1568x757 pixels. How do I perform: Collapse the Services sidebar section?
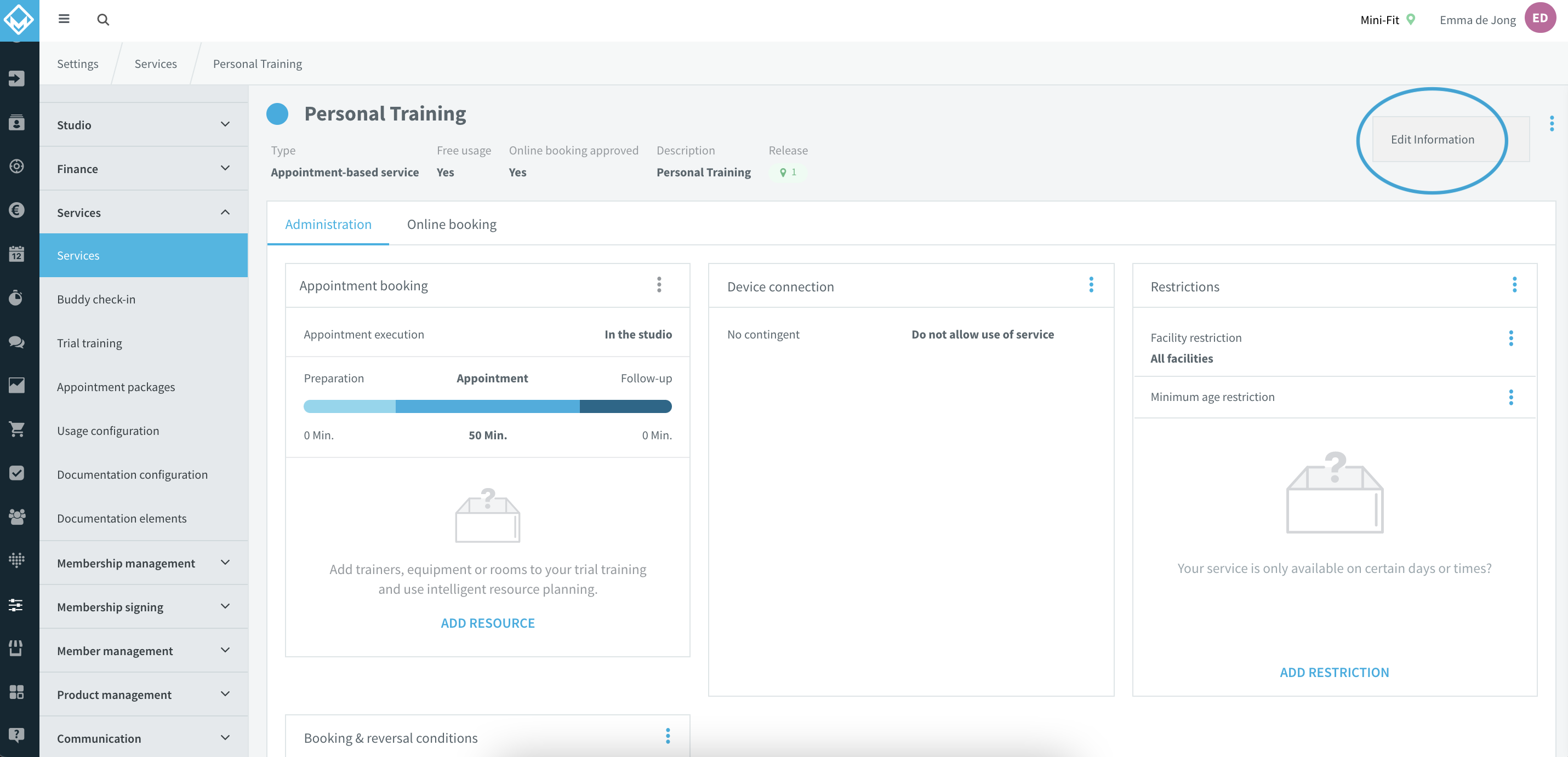point(144,213)
